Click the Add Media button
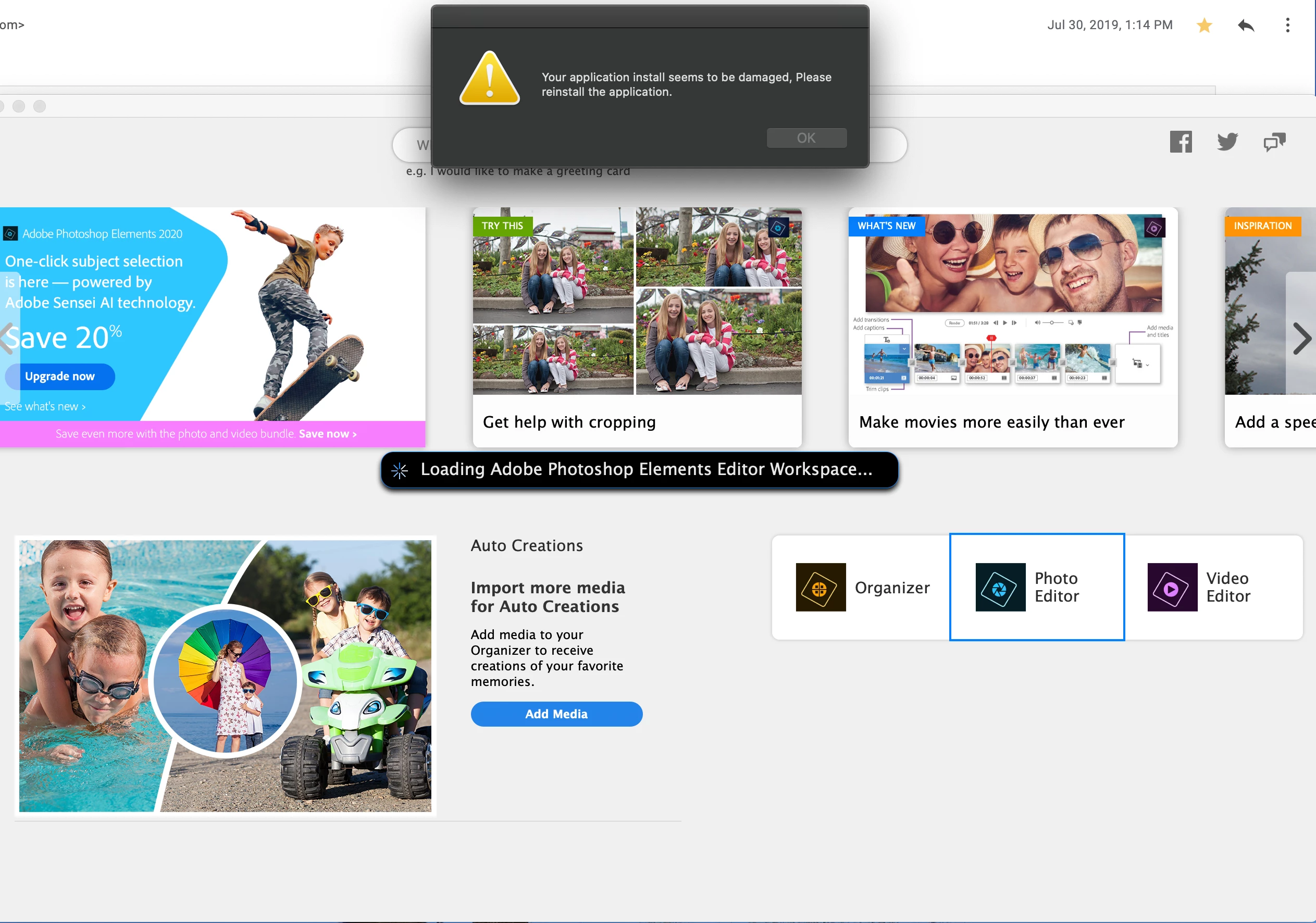 556,714
